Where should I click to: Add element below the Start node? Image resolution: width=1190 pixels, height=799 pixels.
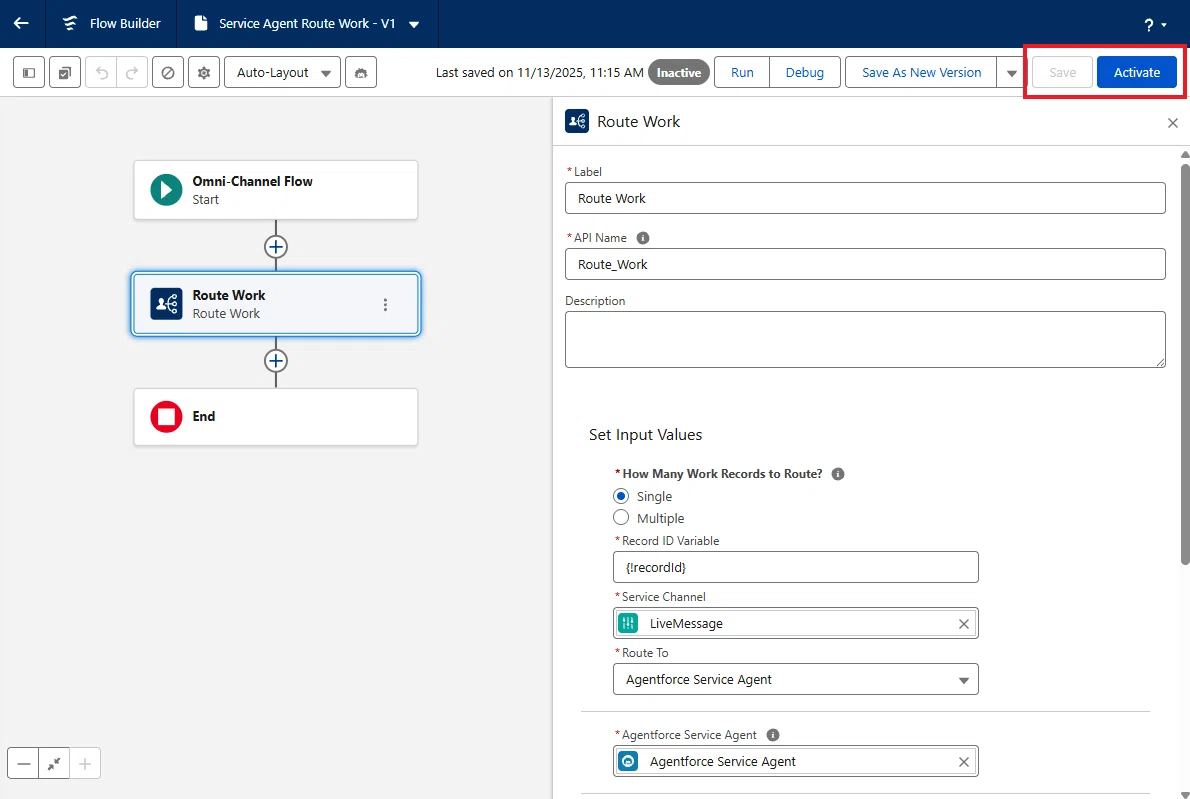click(x=275, y=247)
